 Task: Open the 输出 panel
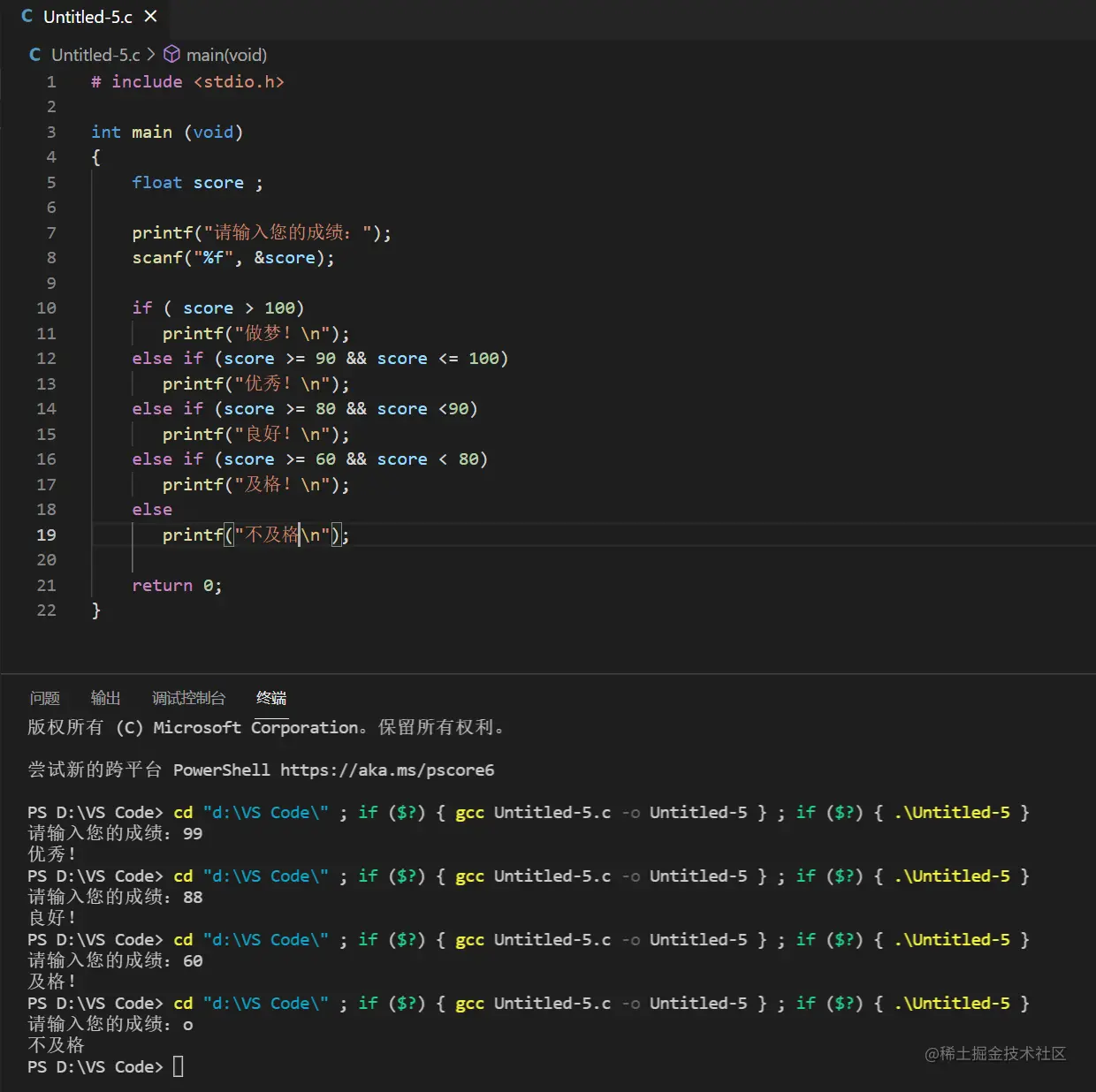(105, 698)
